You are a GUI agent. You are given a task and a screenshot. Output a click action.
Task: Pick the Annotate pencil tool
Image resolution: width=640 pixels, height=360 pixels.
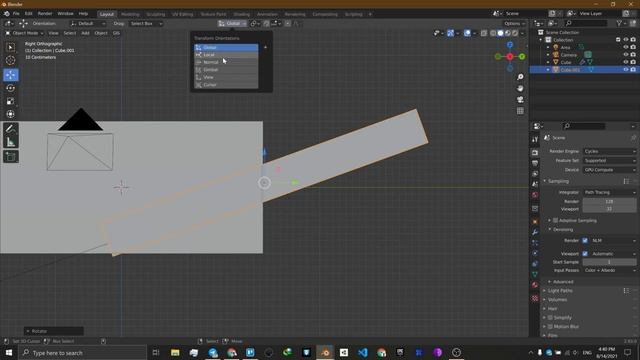point(11,129)
